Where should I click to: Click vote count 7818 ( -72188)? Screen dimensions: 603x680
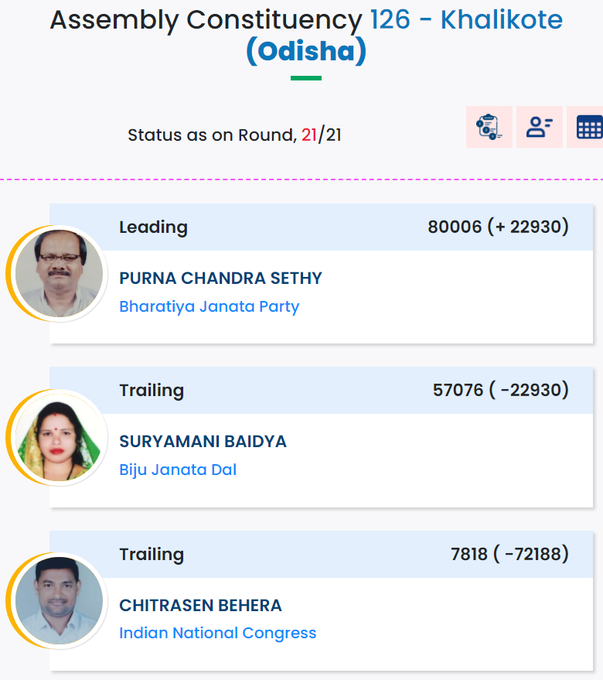[x=510, y=554]
